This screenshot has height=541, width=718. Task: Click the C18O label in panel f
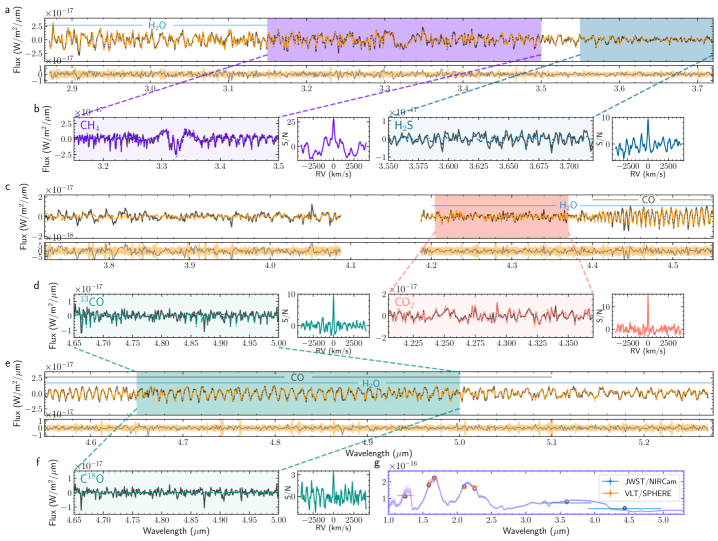[92, 479]
